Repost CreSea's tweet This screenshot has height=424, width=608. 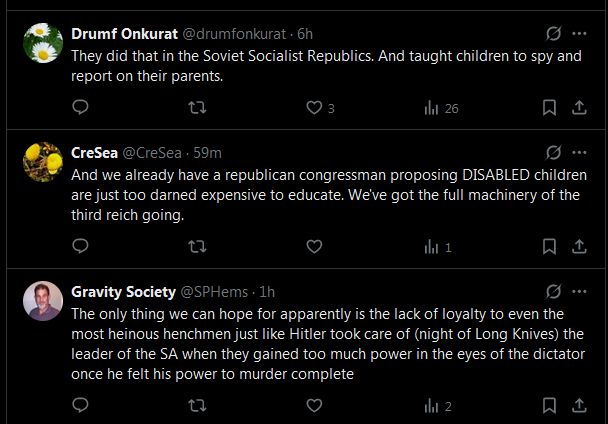click(198, 247)
